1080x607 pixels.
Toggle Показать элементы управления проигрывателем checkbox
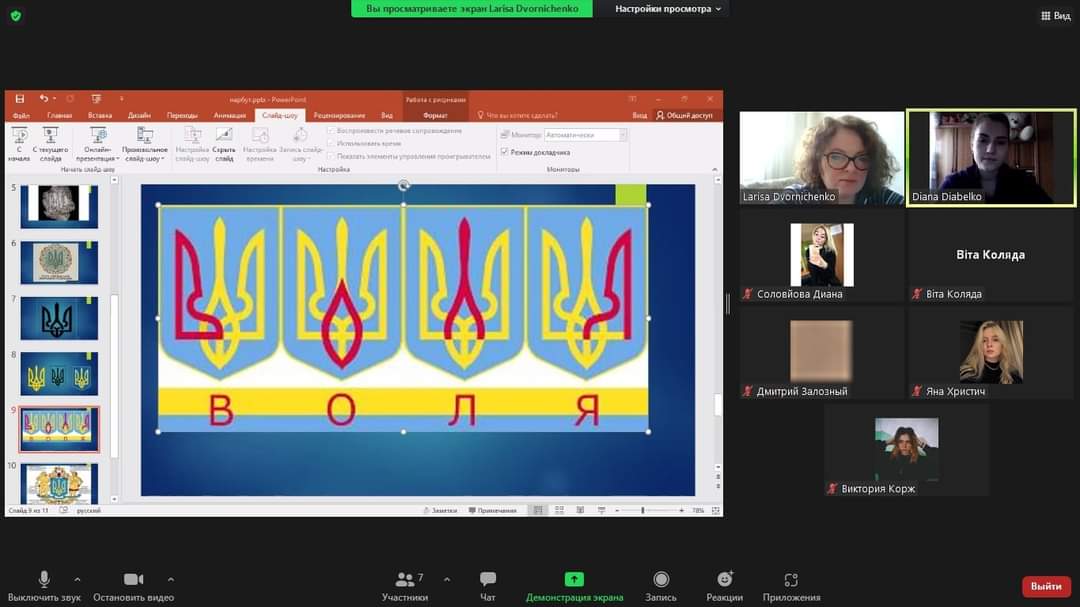331,156
